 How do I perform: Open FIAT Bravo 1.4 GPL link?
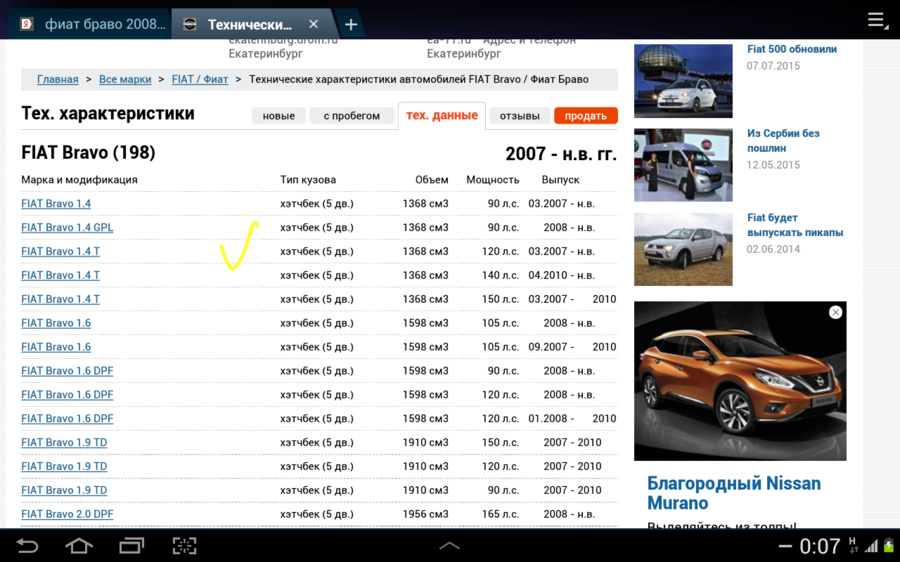67,228
